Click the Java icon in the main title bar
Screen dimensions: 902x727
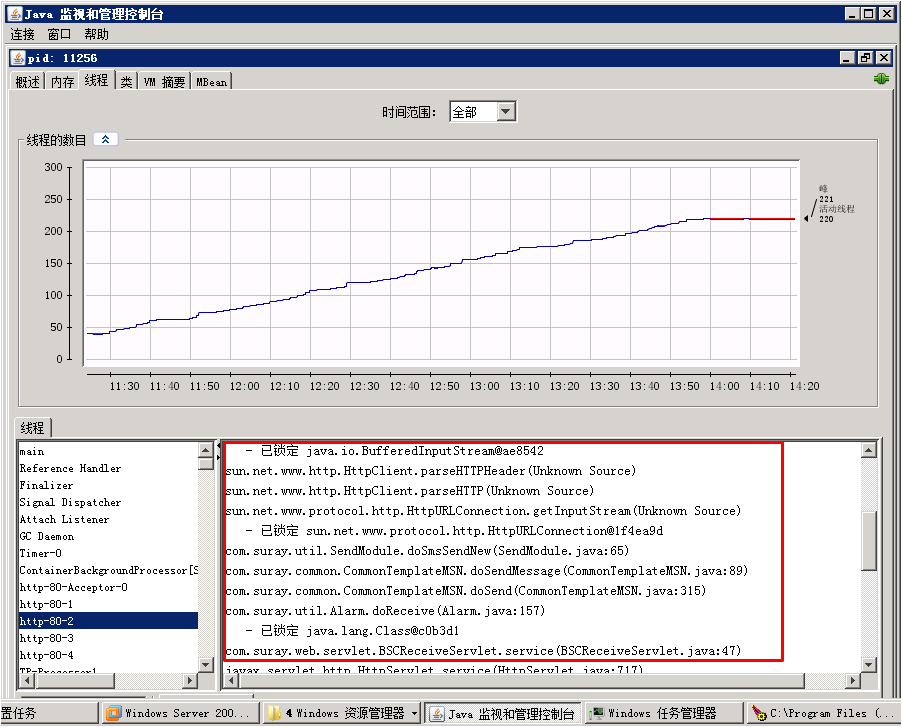coord(14,13)
